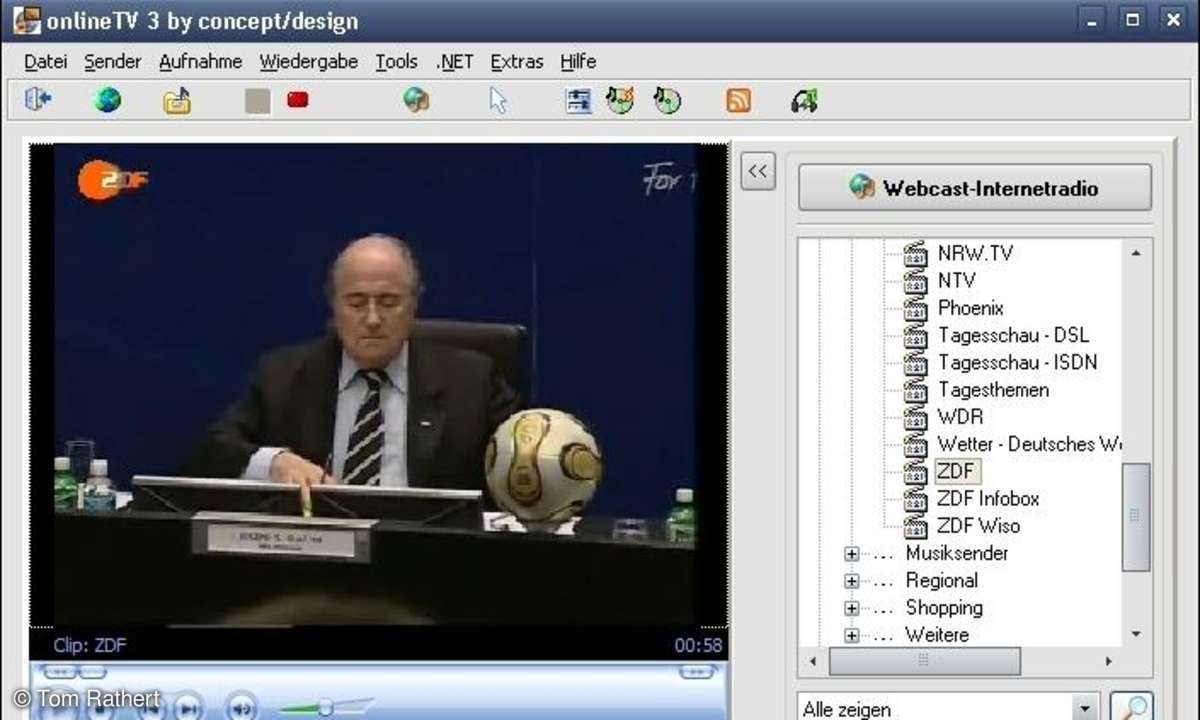Click the Phoenix channel icon
Viewport: 1200px width, 720px height.
click(916, 308)
